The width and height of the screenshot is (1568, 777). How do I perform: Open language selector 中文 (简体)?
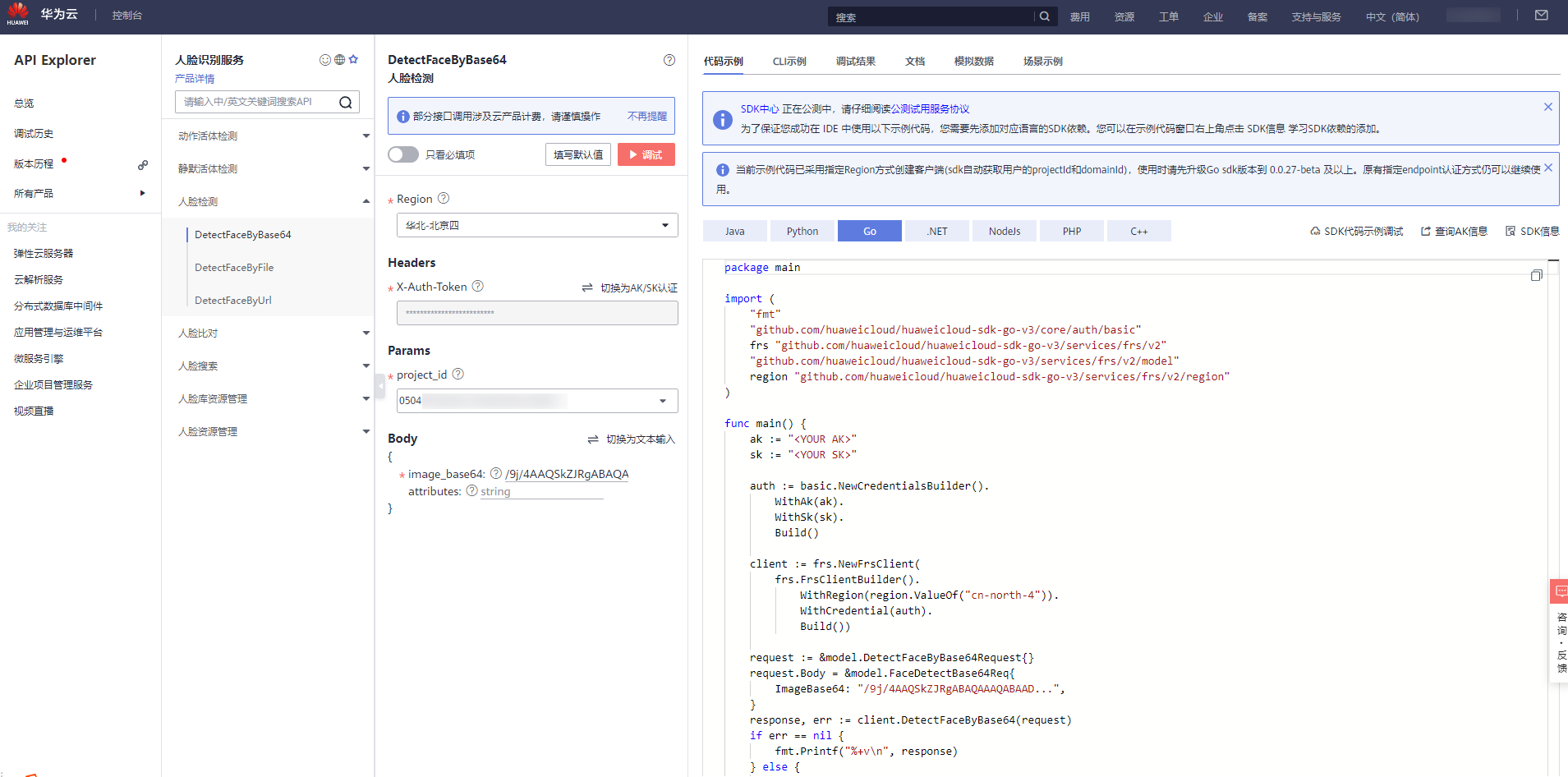coord(1392,16)
